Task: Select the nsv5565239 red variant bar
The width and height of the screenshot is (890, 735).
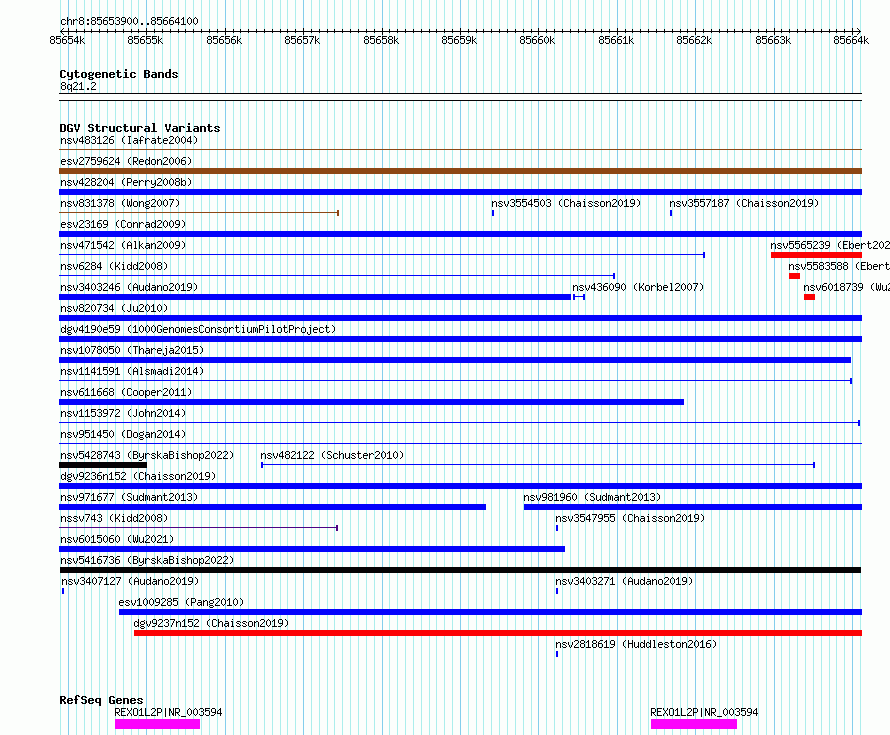Action: (816, 255)
